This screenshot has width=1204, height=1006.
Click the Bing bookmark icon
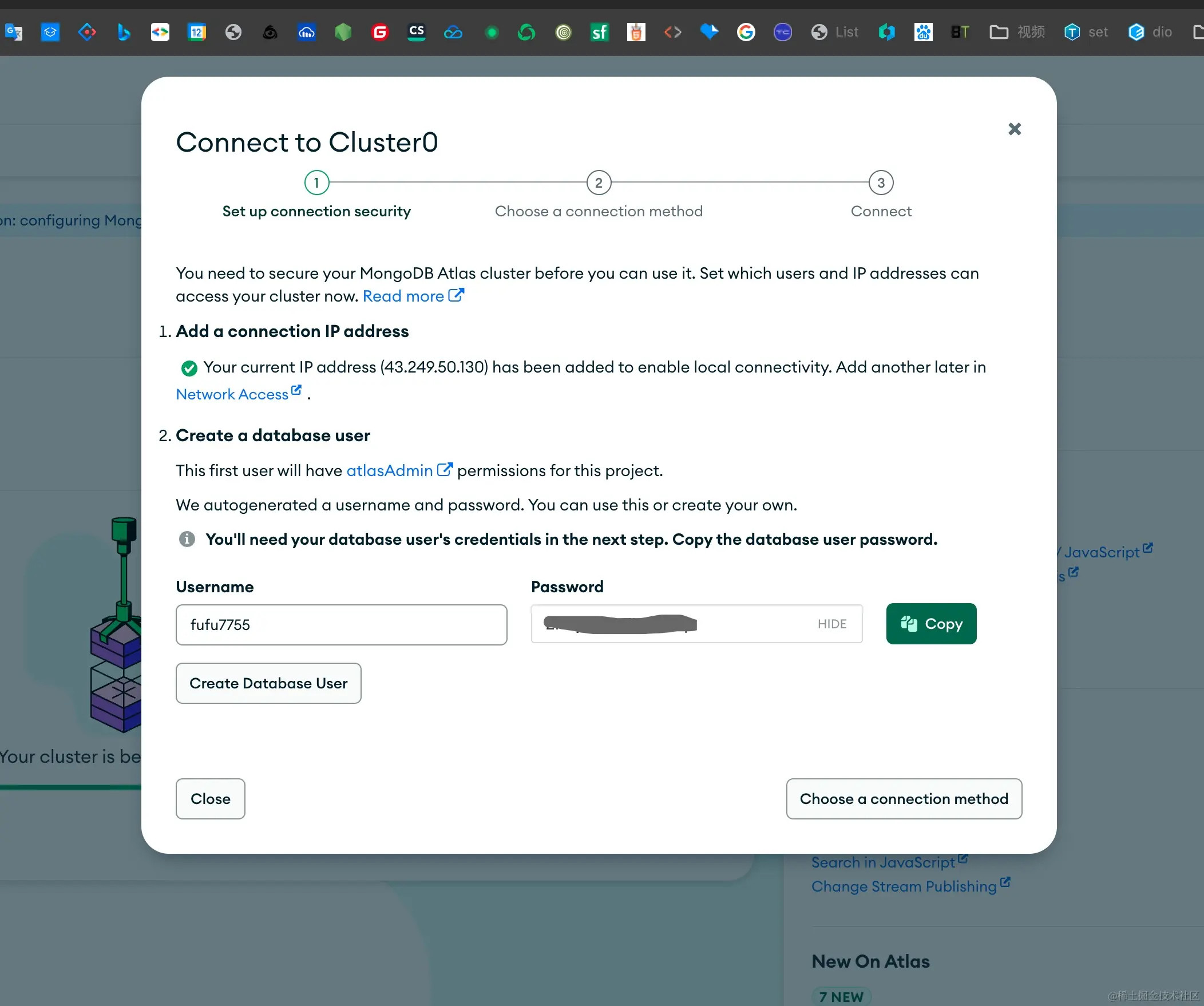123,32
